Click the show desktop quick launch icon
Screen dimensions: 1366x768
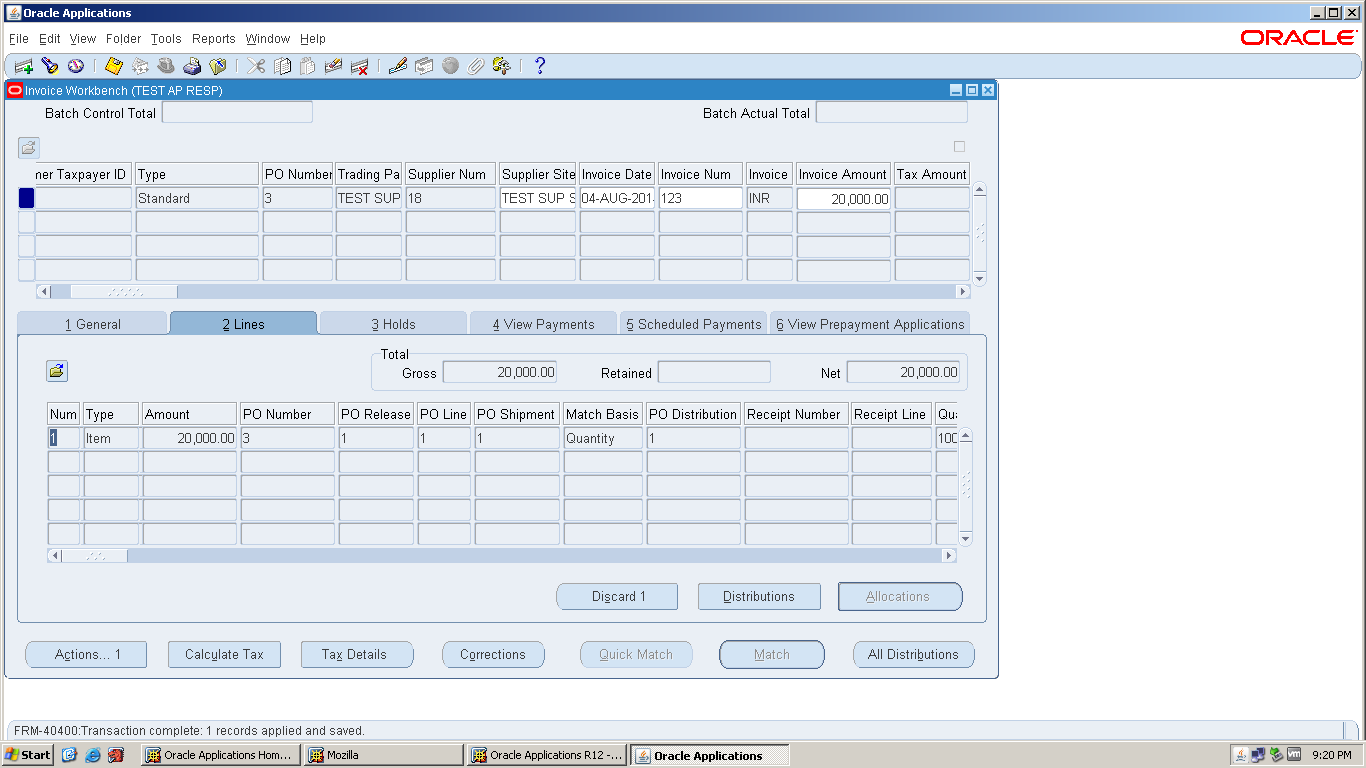(70, 755)
